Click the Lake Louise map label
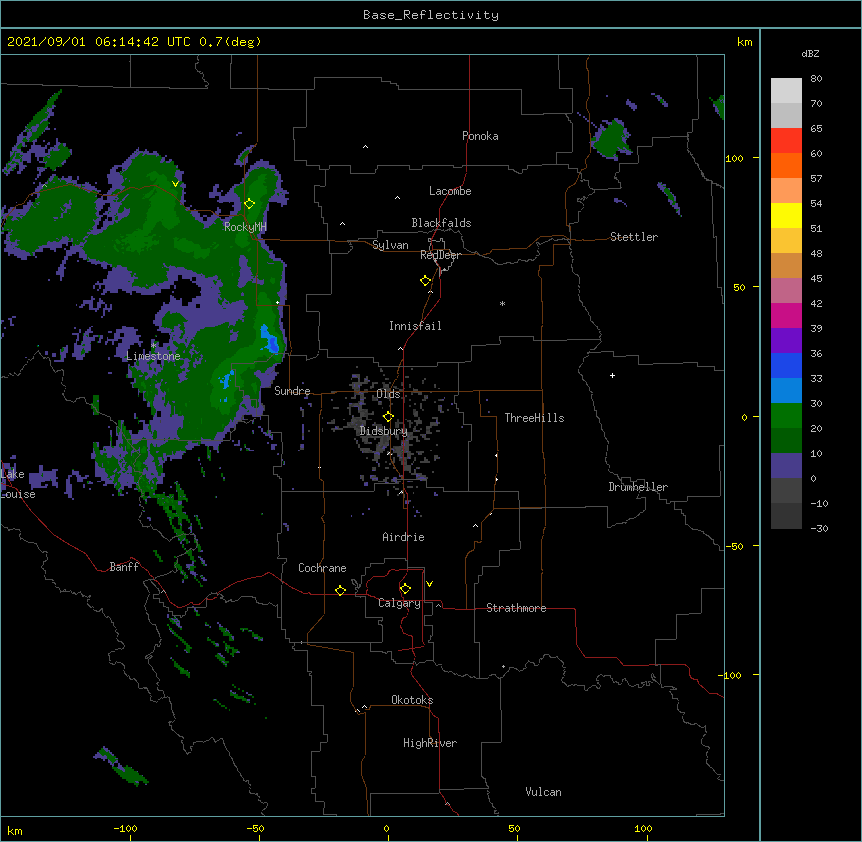Viewport: 862px width, 842px height. coord(18,484)
